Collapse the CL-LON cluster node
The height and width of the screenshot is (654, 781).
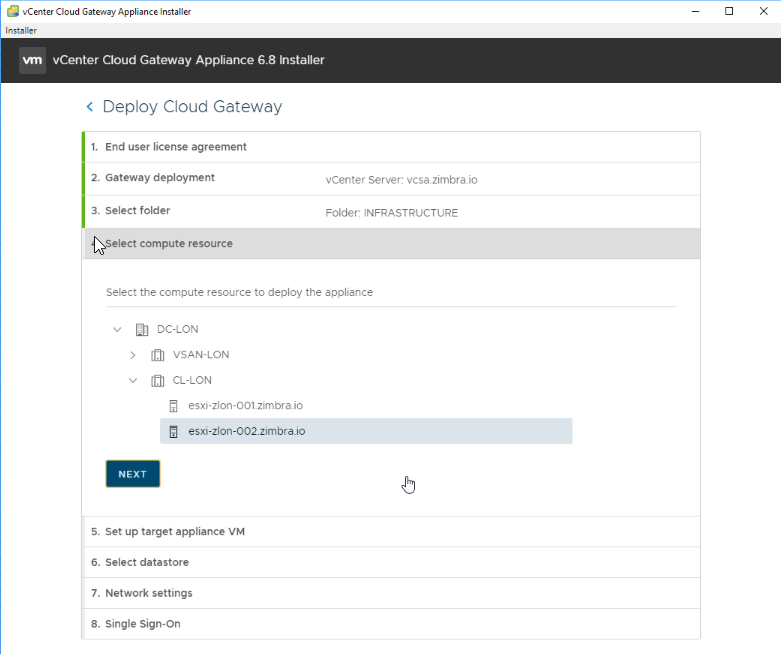(132, 381)
